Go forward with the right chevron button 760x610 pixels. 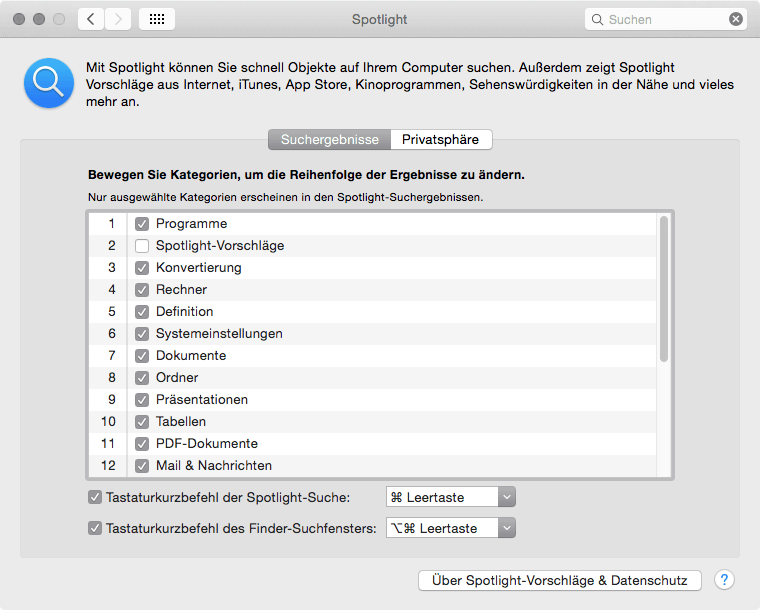pos(118,19)
